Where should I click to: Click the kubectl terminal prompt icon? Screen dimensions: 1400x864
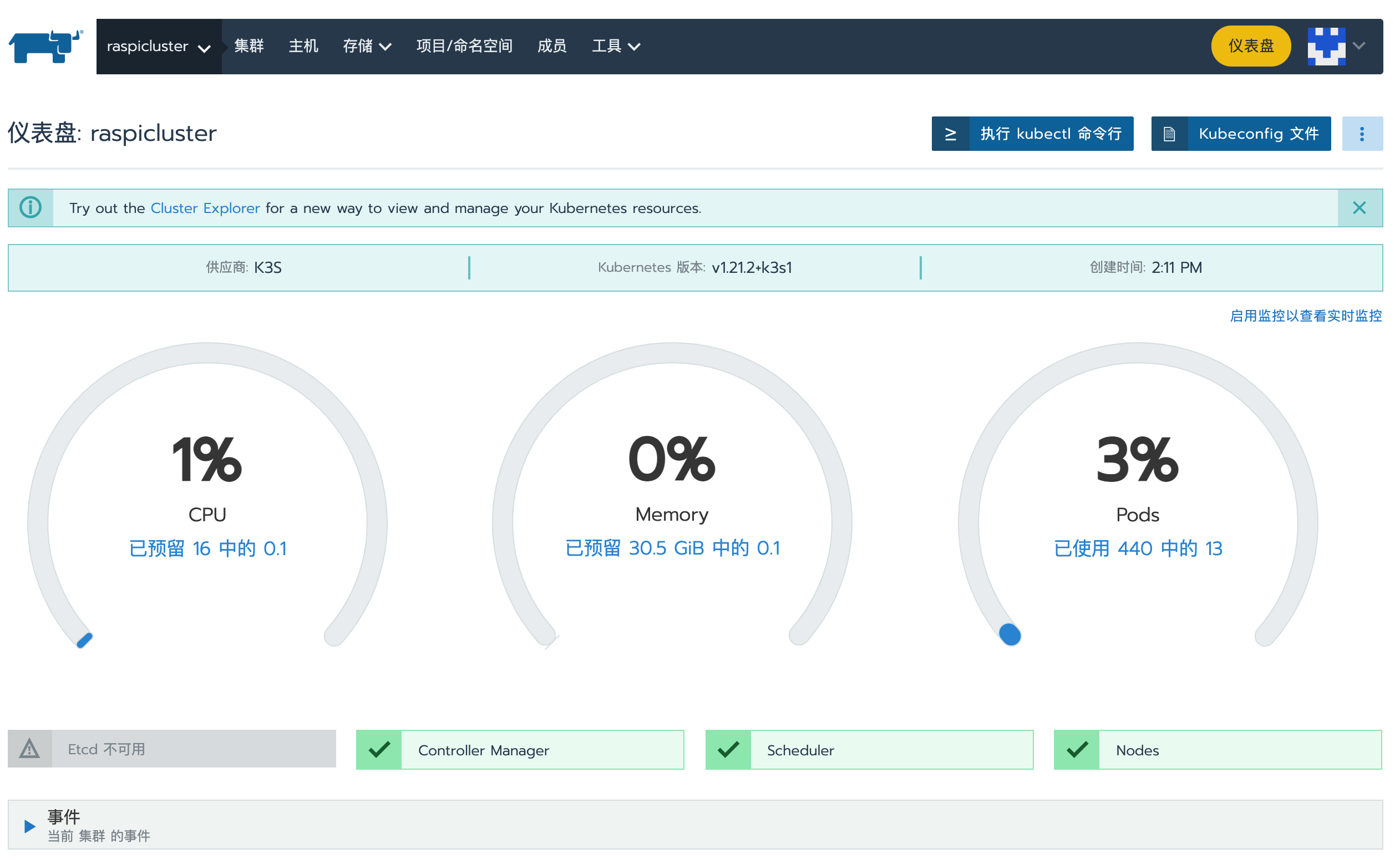click(x=950, y=134)
